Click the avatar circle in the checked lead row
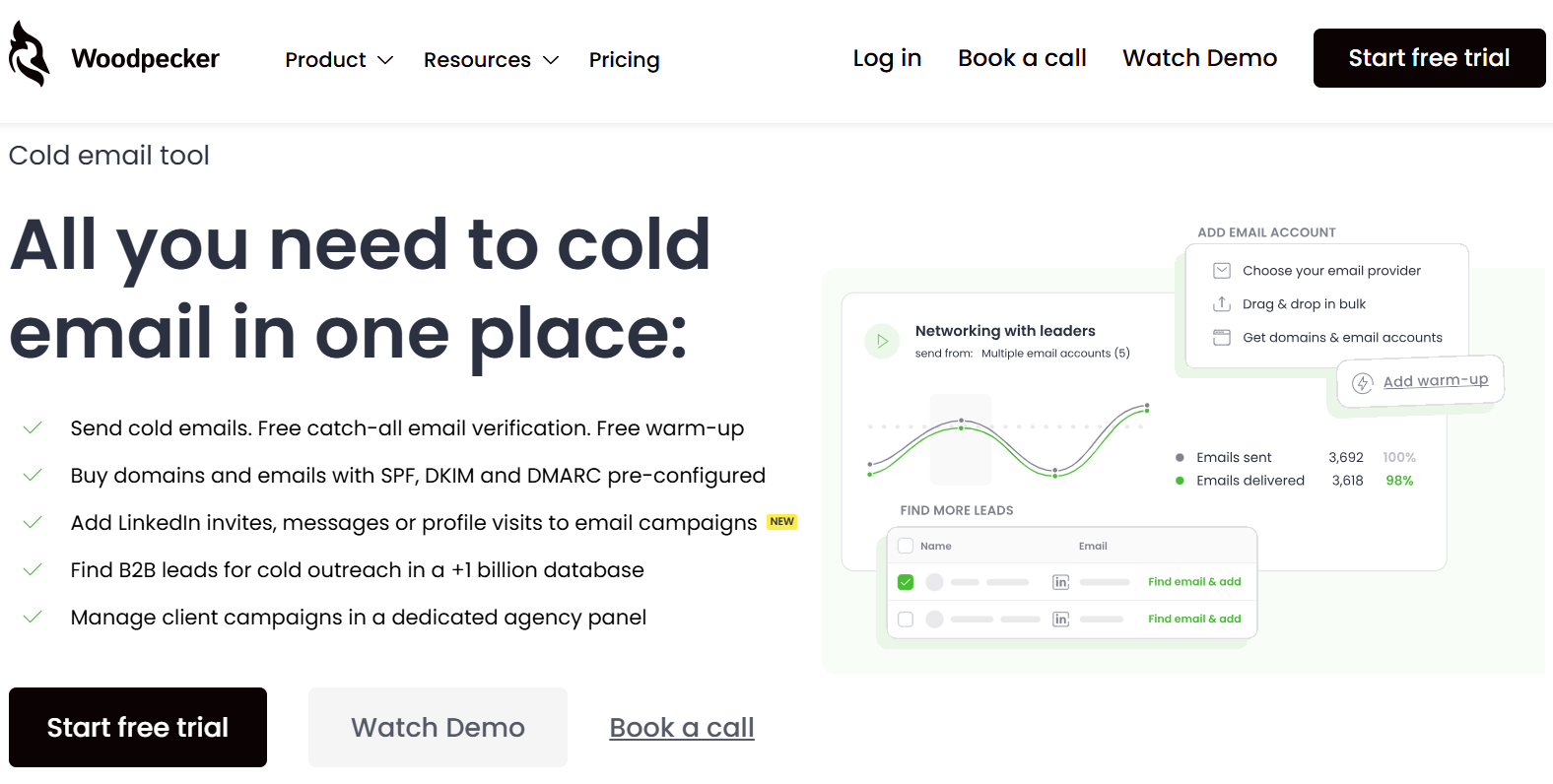The height and width of the screenshot is (784, 1553). [934, 582]
